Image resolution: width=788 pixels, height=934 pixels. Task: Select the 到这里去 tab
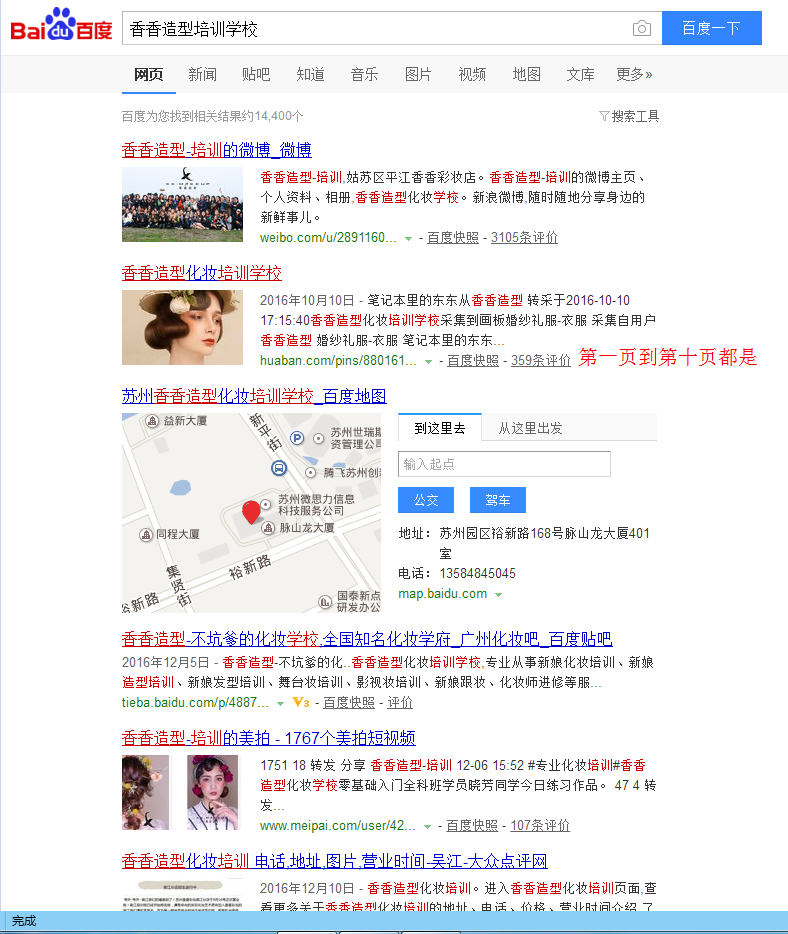440,428
